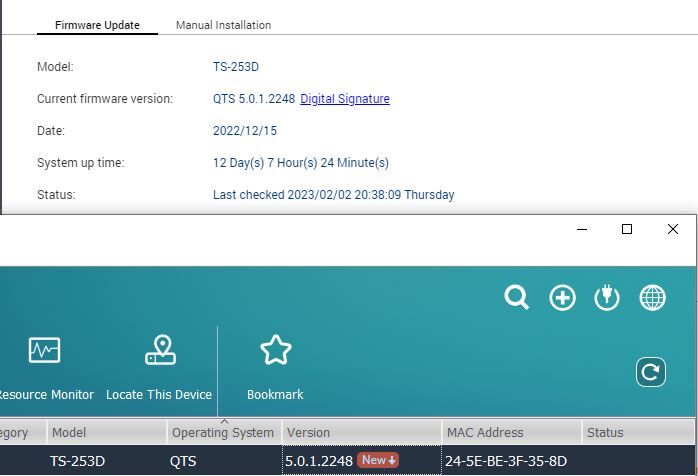Open Resource Monitor tool

pyautogui.click(x=45, y=368)
